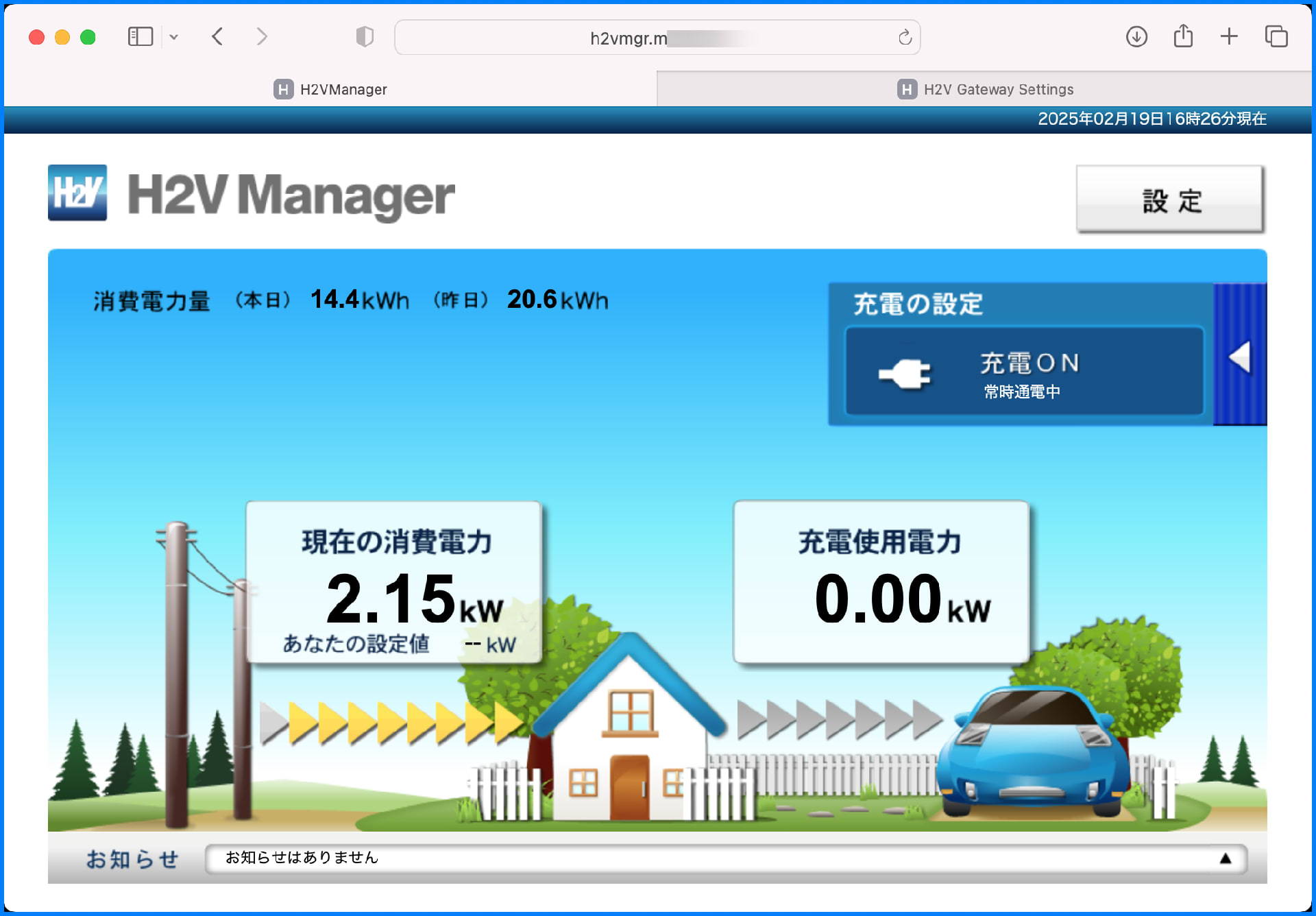Select the 現在の消費電力 2.15 kW card

pos(394,581)
